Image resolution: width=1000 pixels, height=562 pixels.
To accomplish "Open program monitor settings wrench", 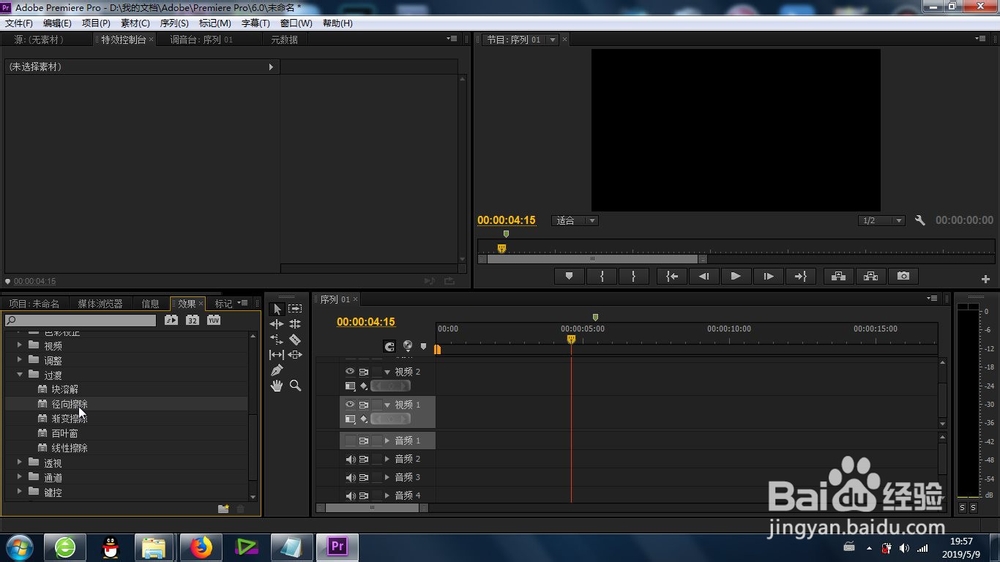I will click(x=920, y=220).
